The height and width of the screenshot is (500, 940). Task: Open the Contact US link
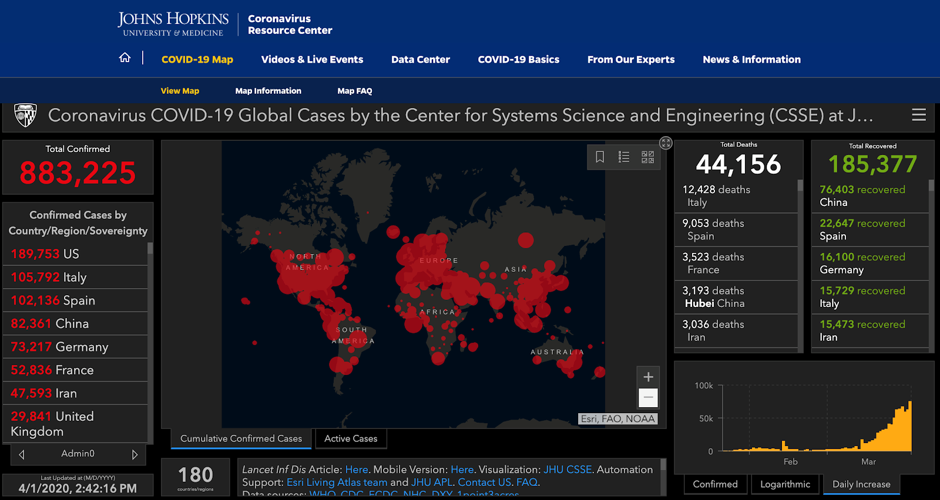(486, 482)
